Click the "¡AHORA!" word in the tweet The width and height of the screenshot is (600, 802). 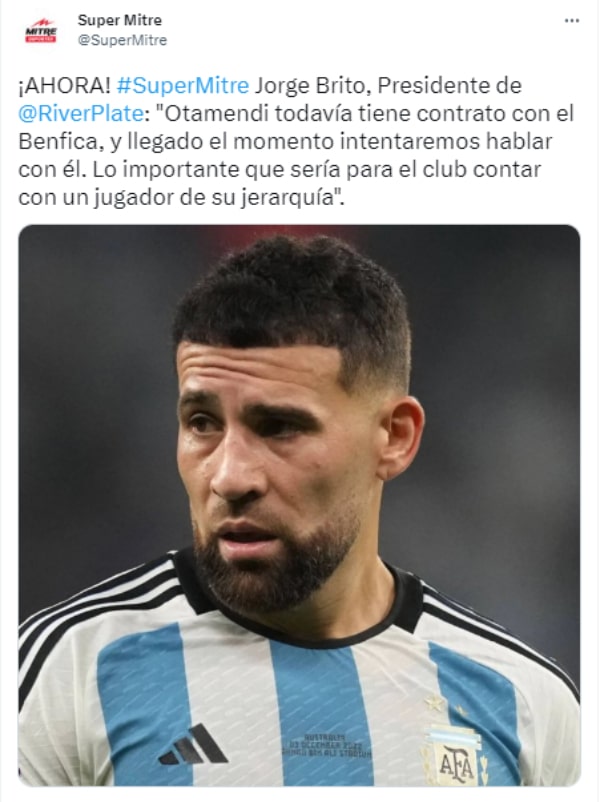(64, 85)
